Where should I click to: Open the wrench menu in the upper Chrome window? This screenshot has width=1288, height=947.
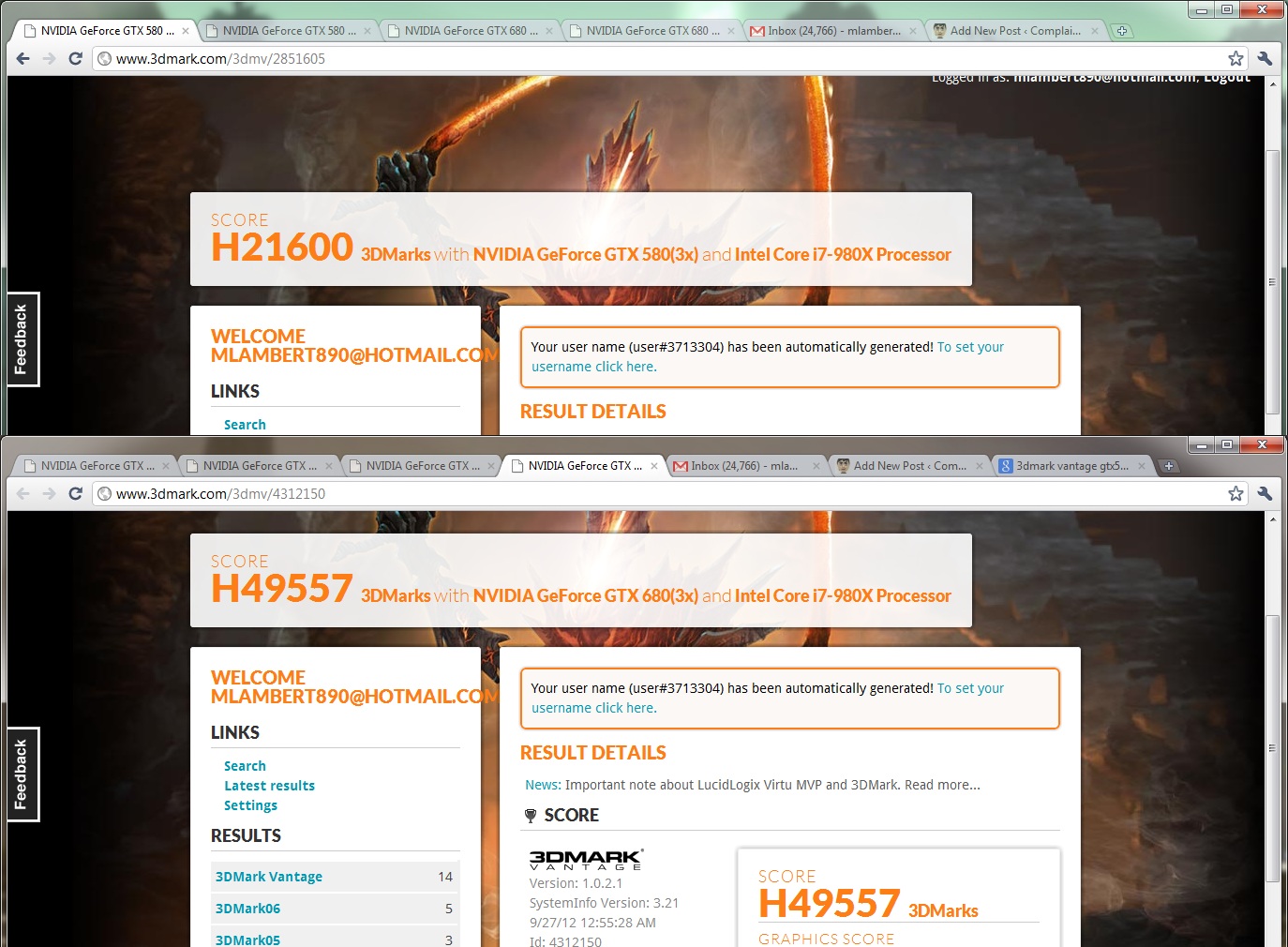tap(1265, 58)
